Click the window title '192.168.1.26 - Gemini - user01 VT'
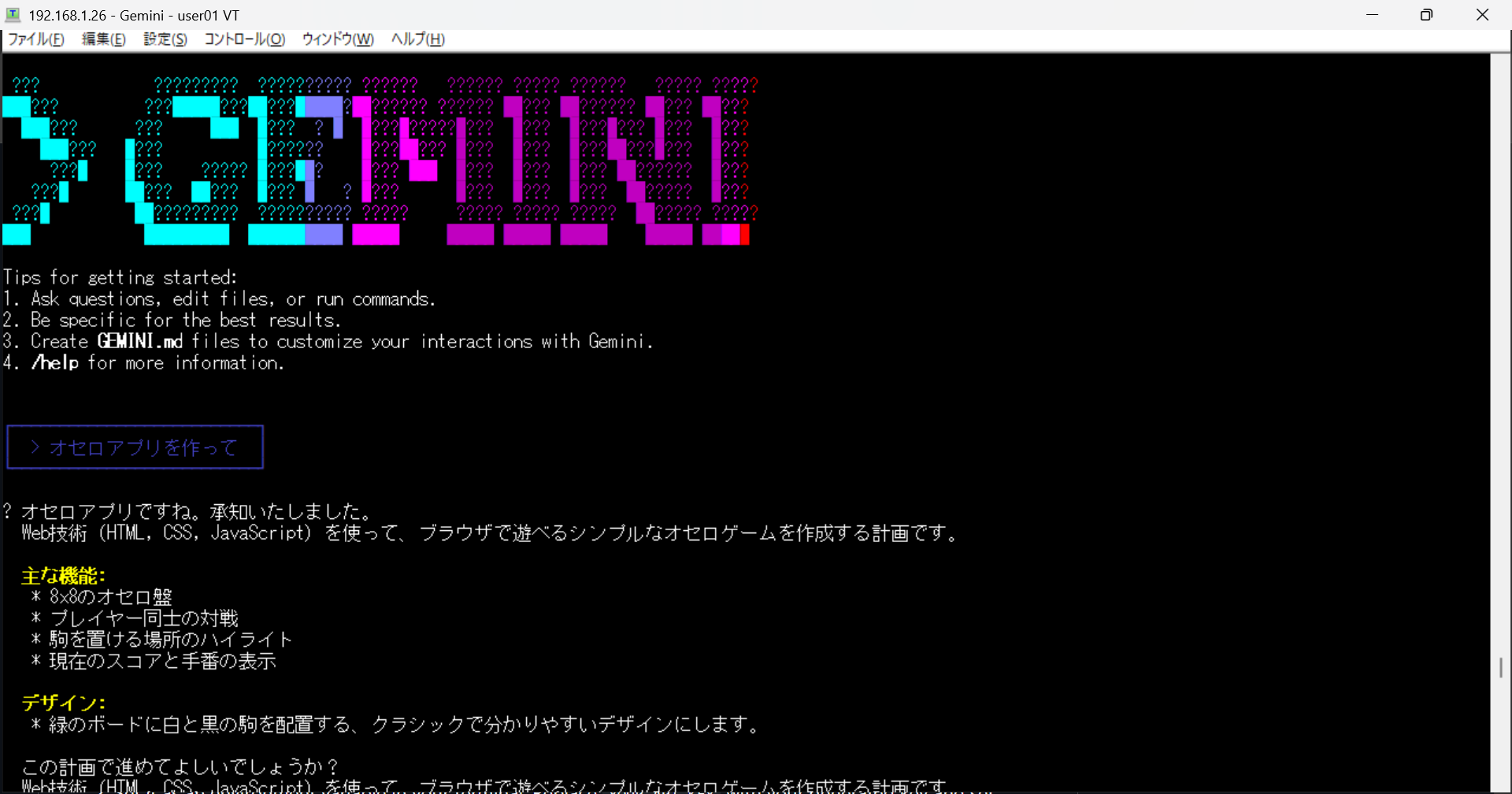Image resolution: width=1512 pixels, height=794 pixels. click(x=134, y=15)
